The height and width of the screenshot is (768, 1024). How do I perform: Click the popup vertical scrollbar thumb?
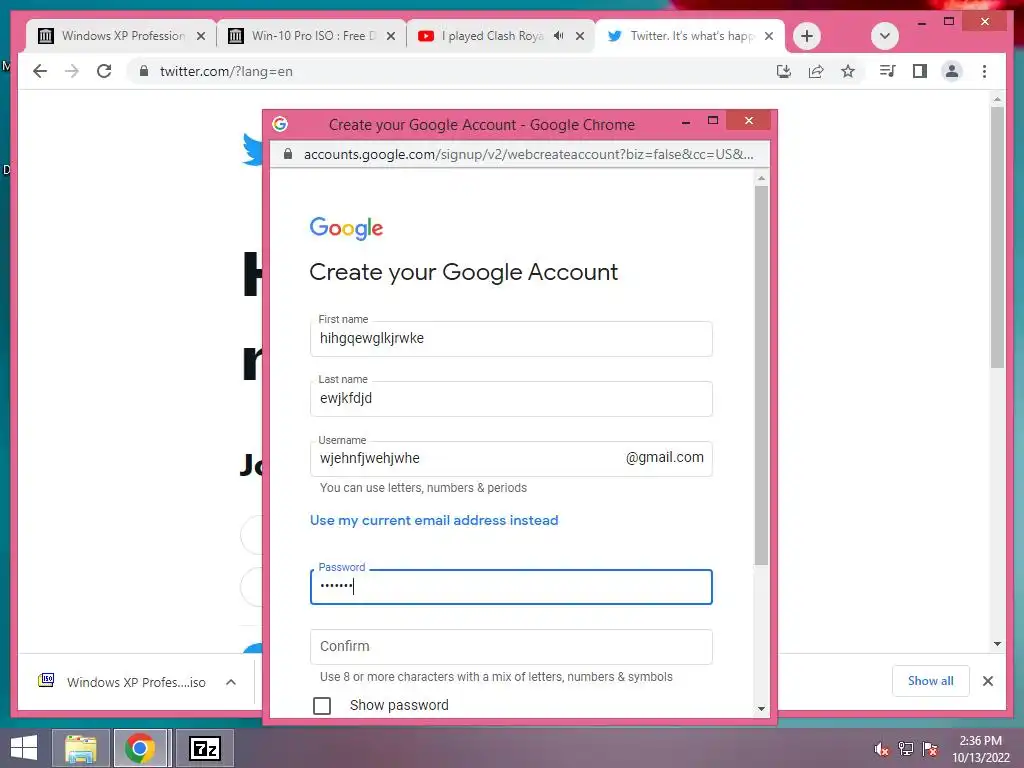[761, 376]
